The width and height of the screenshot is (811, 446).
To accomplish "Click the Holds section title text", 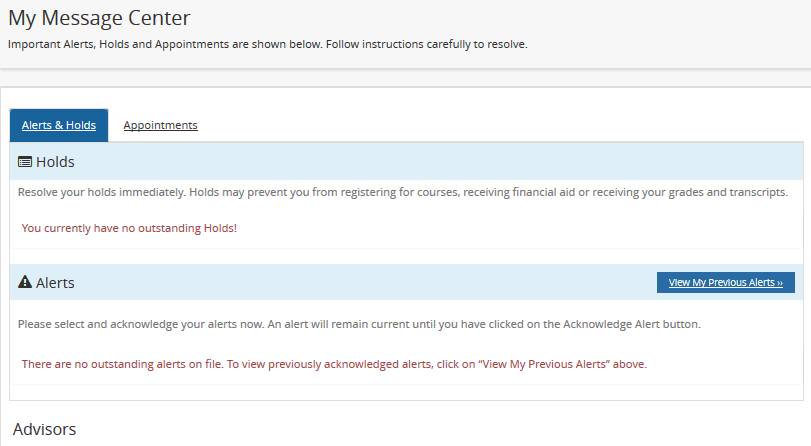I will pyautogui.click(x=55, y=162).
